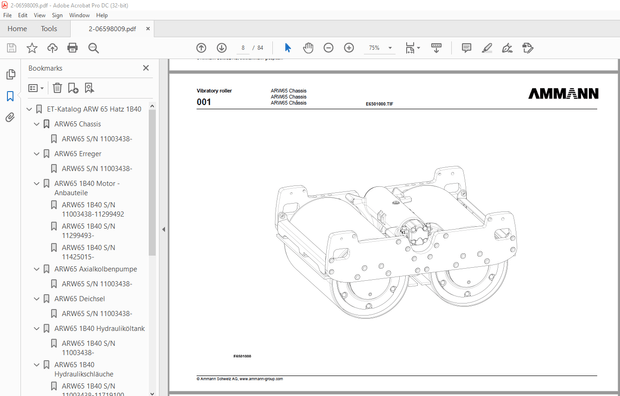Collapse ET-Katalog ARW 65 Hatz 1B40 bookmark
The image size is (620, 396).
29,109
